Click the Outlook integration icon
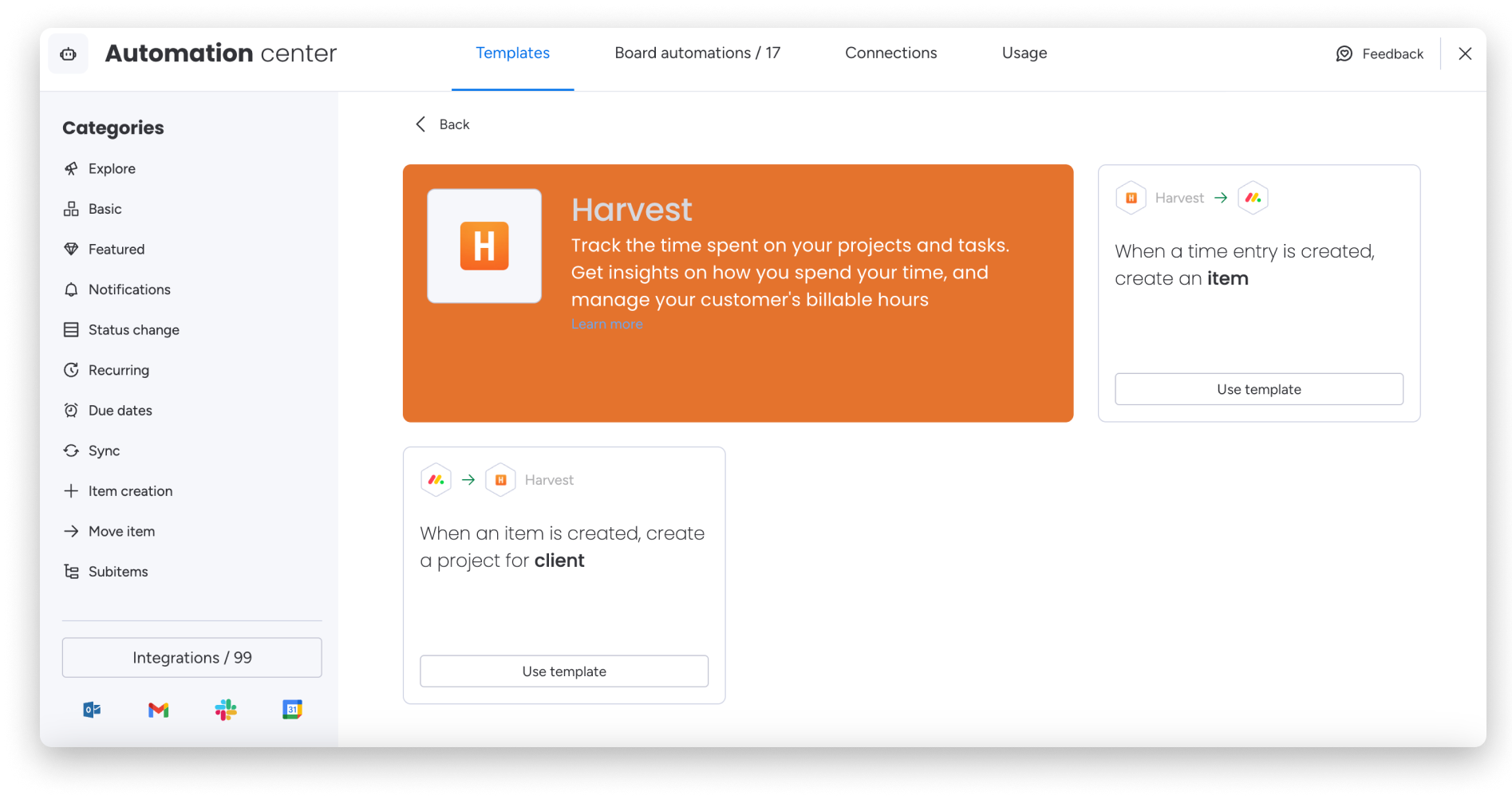 (x=91, y=709)
